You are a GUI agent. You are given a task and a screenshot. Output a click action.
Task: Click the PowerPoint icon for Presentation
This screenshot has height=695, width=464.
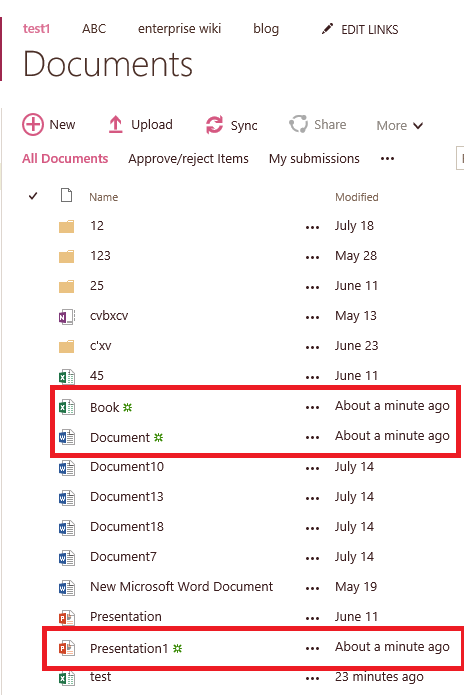point(67,618)
